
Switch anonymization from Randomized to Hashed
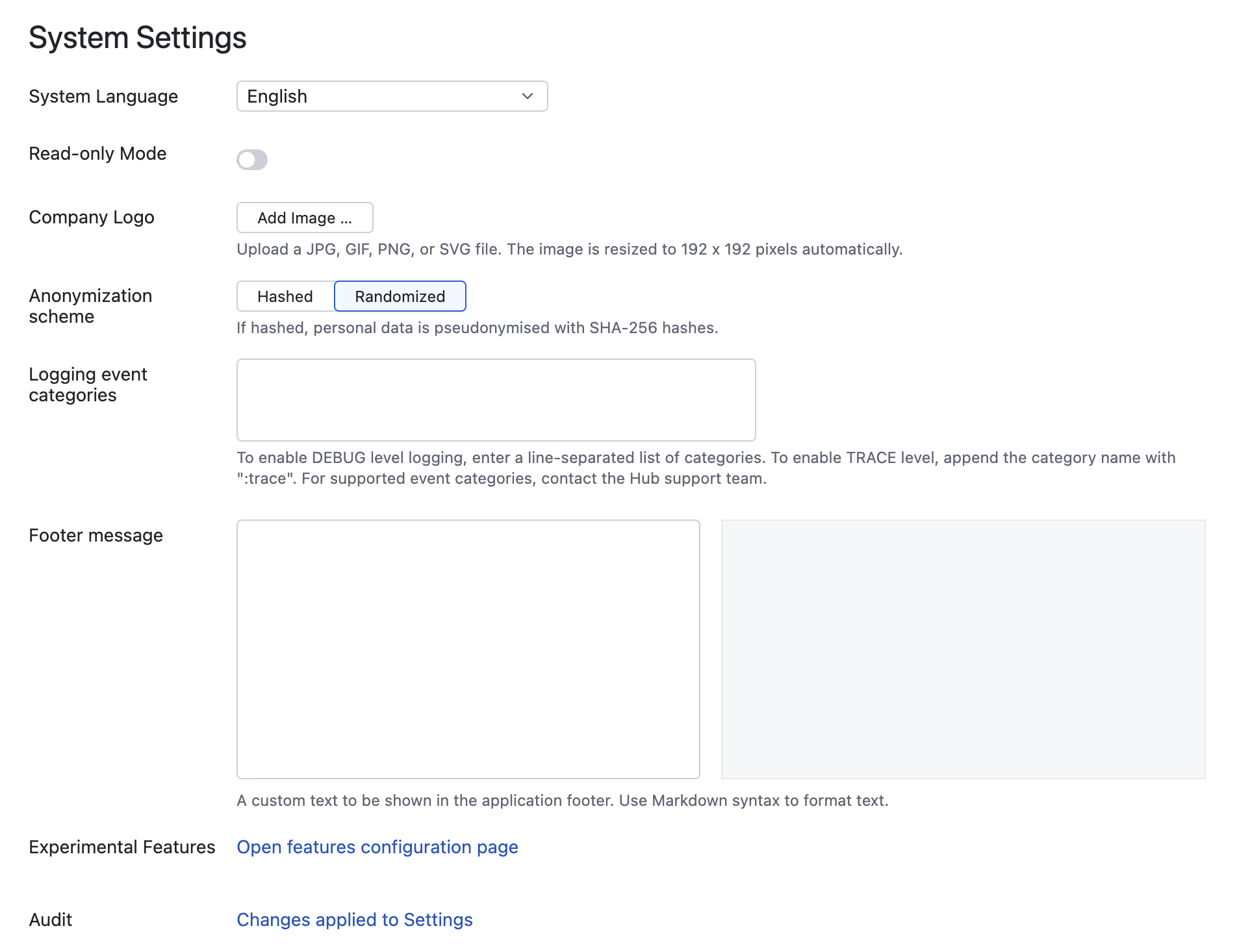coord(285,296)
